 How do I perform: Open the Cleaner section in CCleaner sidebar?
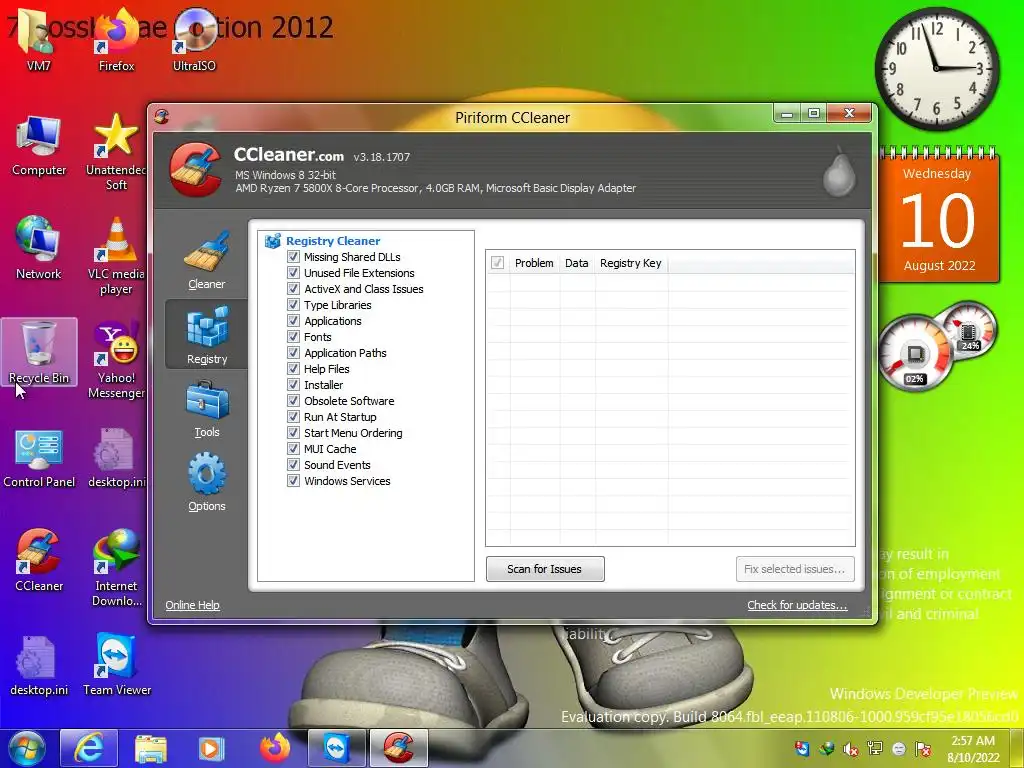click(x=206, y=260)
